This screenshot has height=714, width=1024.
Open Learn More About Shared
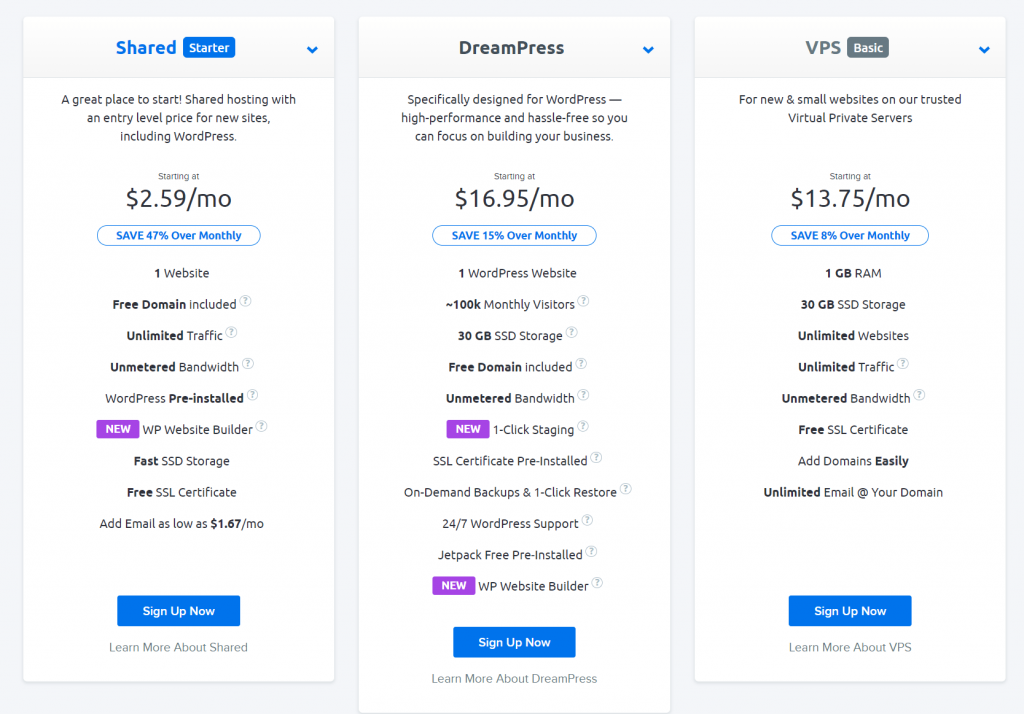point(178,646)
